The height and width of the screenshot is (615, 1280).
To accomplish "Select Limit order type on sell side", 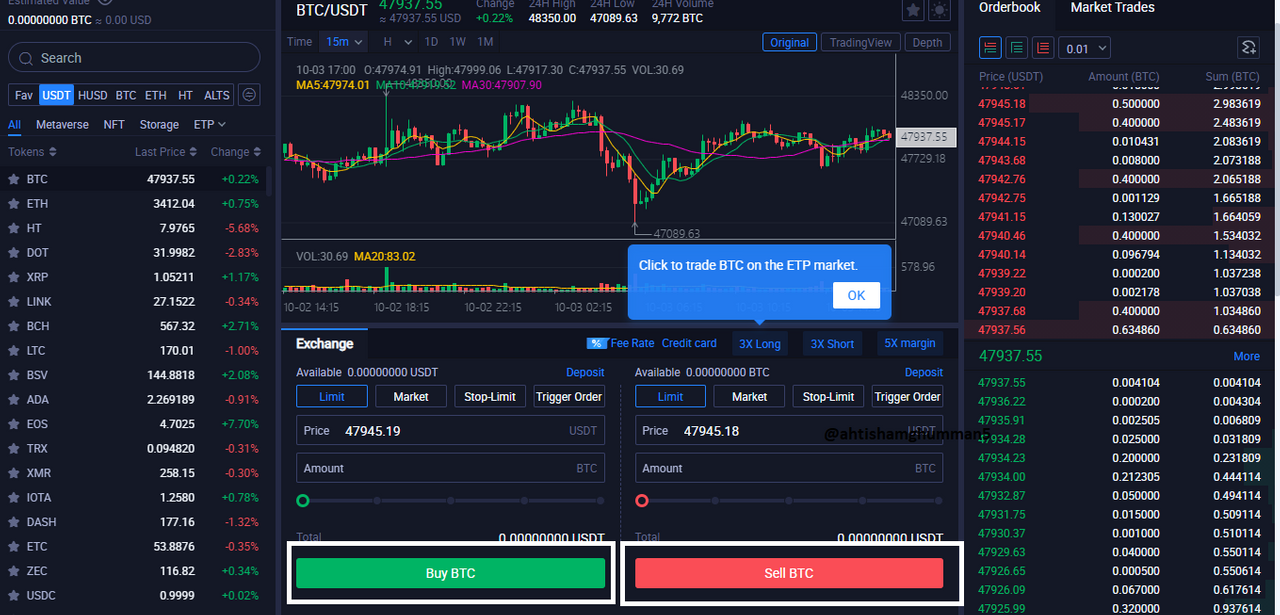I will click(x=670, y=396).
